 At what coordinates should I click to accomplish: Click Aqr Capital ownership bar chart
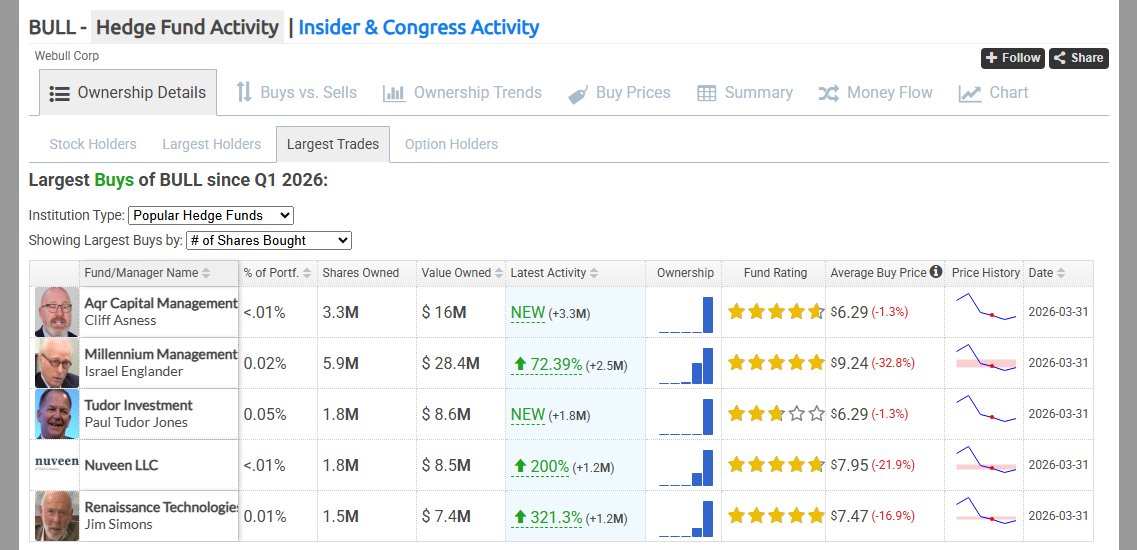click(686, 315)
